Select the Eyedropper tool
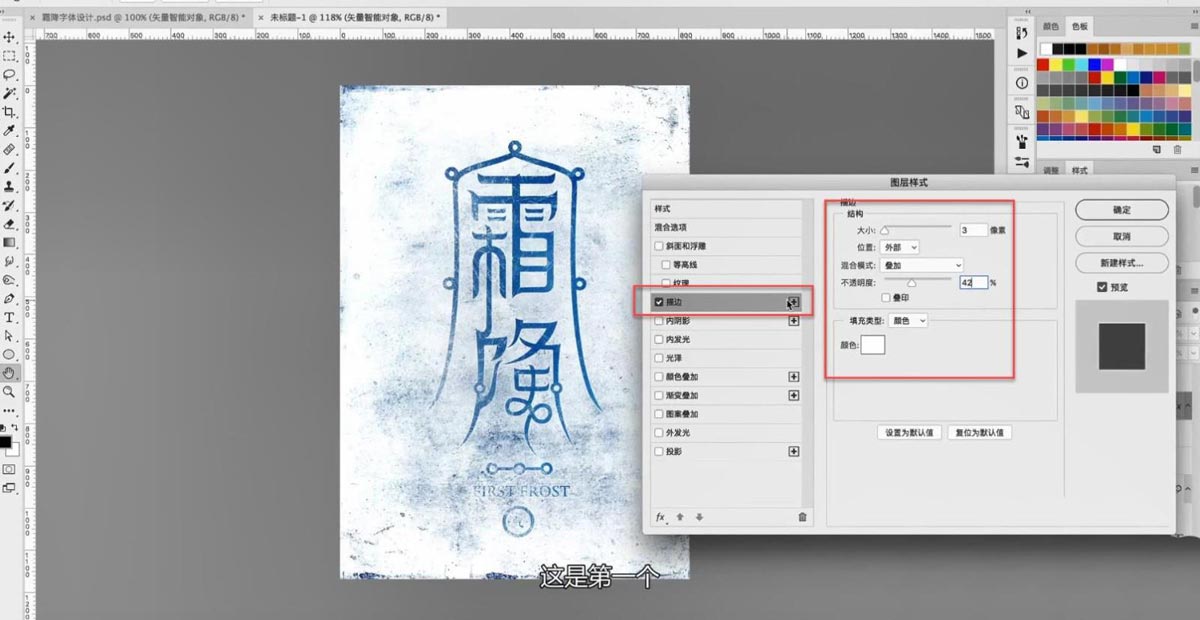 click(9, 131)
